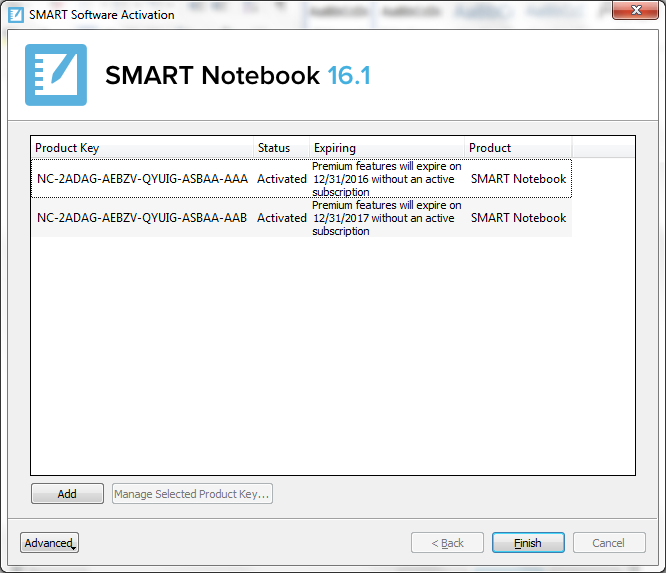Sort by Product column header

tap(518, 148)
